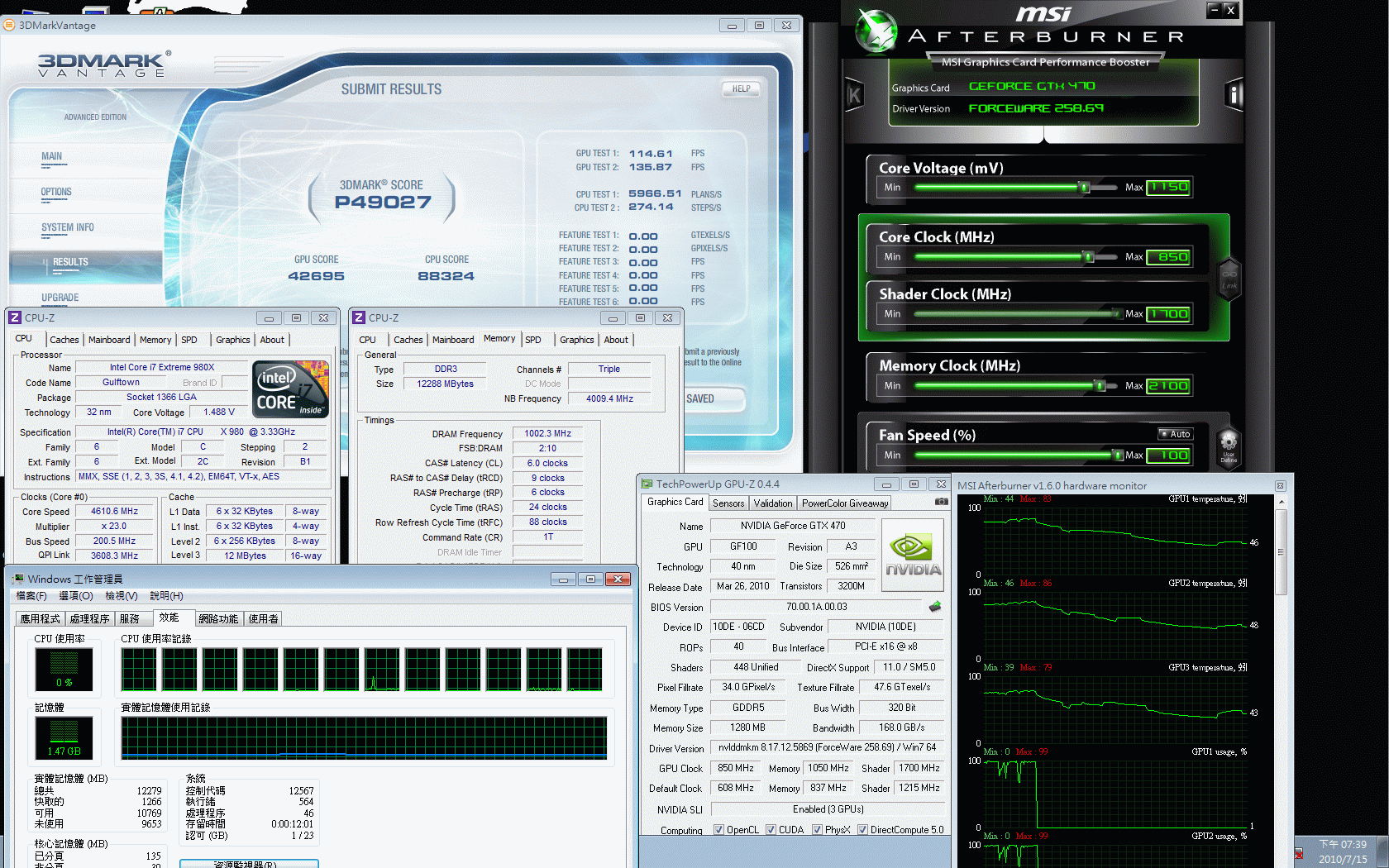Open the OPTIONS section in 3DMark Vantage
The height and width of the screenshot is (868, 1389).
tap(56, 192)
